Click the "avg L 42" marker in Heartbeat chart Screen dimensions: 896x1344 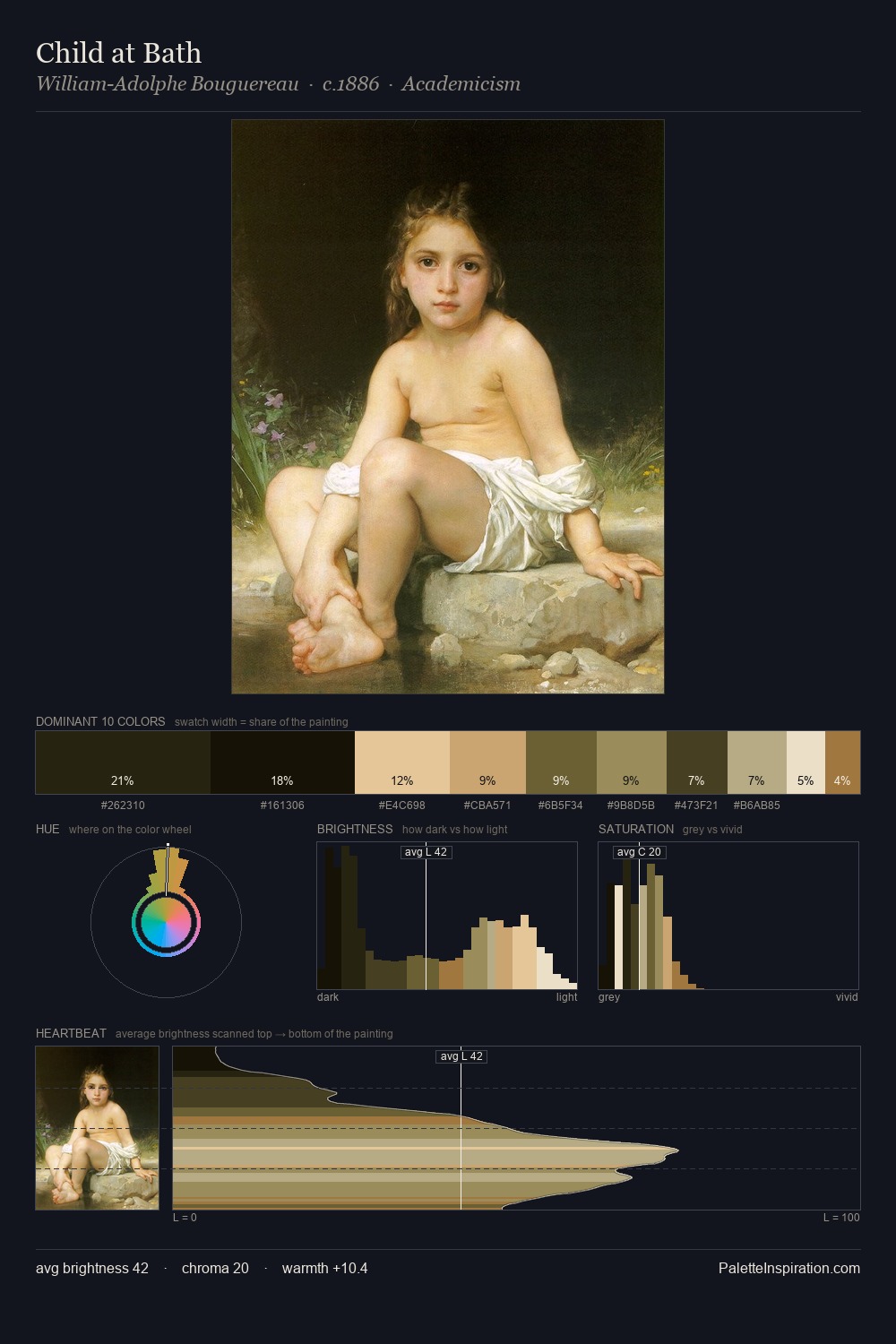click(461, 1056)
